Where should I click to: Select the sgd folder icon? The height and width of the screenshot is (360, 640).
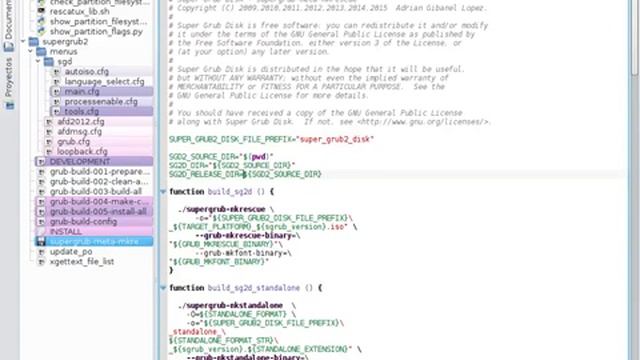(x=49, y=62)
